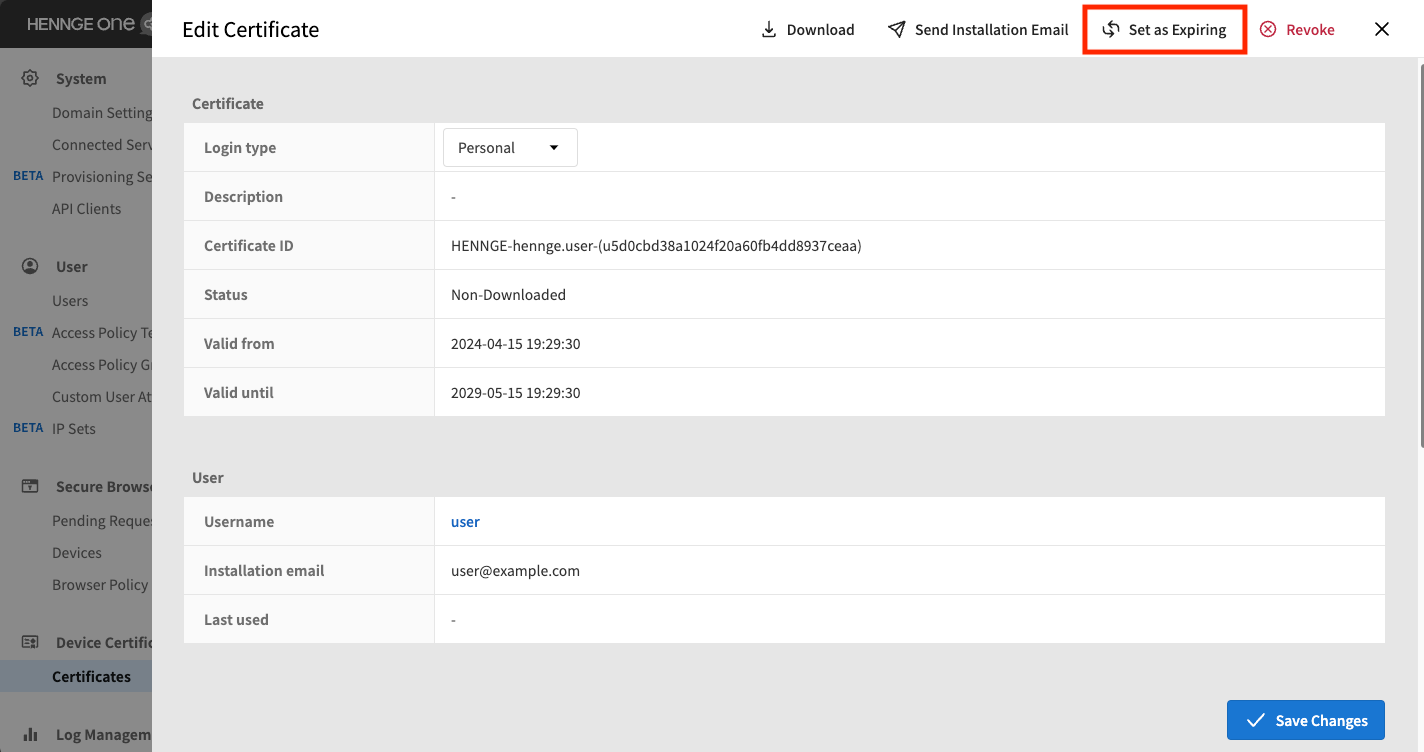Open the Login type Personal dropdown
Image resolution: width=1424 pixels, height=752 pixels.
pyautogui.click(x=510, y=147)
